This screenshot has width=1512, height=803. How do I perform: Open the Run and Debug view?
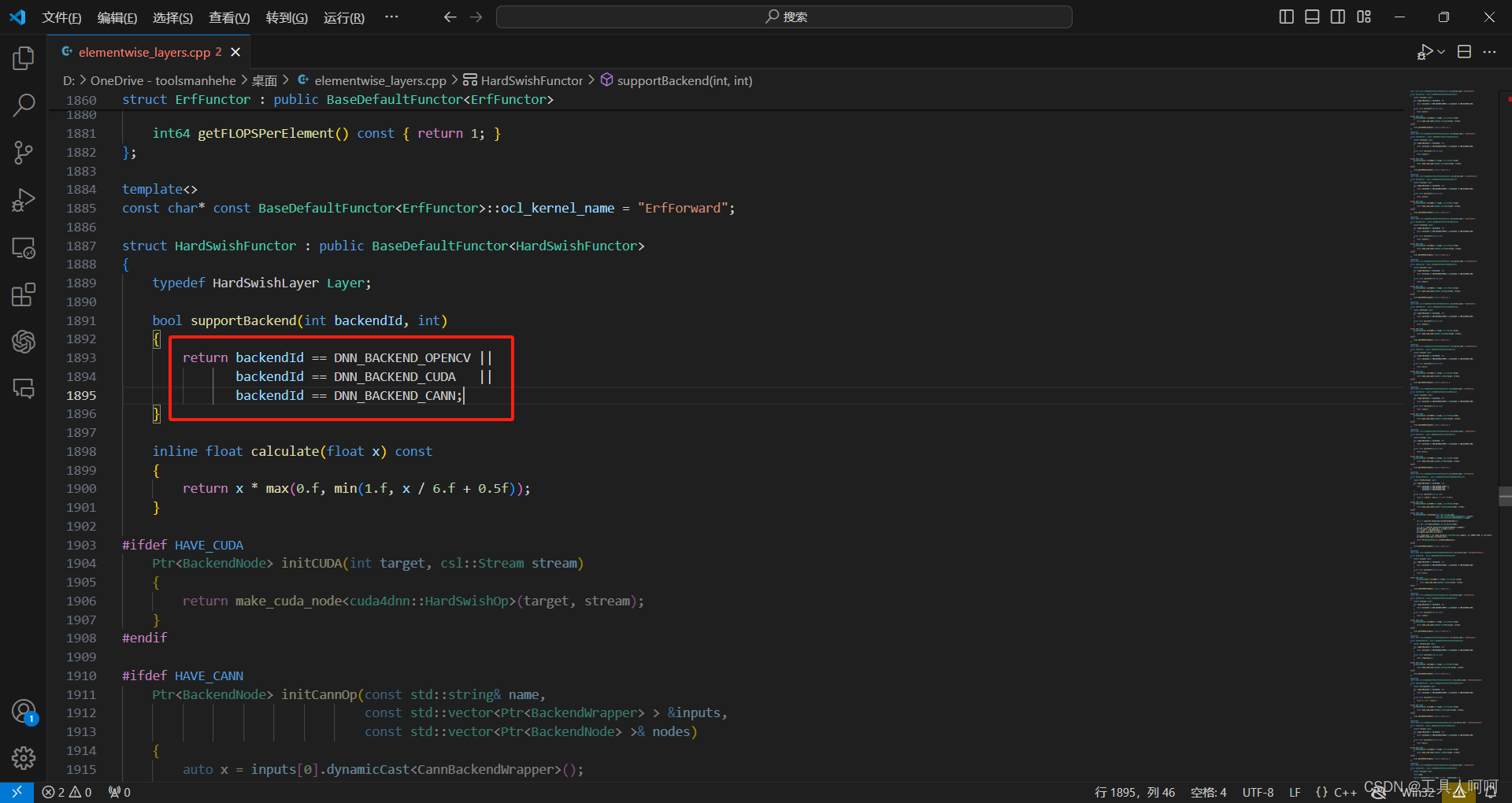24,200
